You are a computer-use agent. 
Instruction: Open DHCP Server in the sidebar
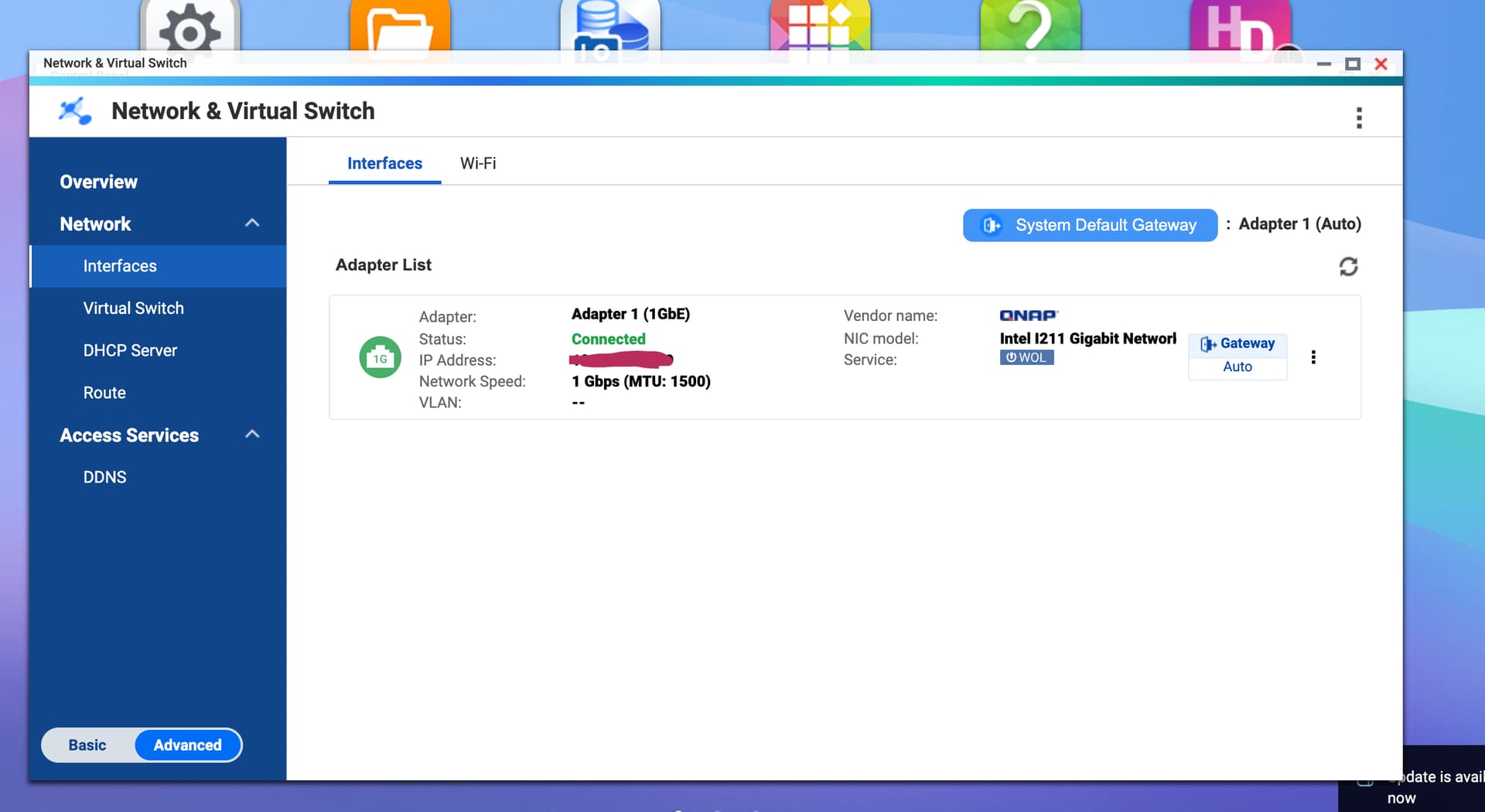pyautogui.click(x=158, y=350)
